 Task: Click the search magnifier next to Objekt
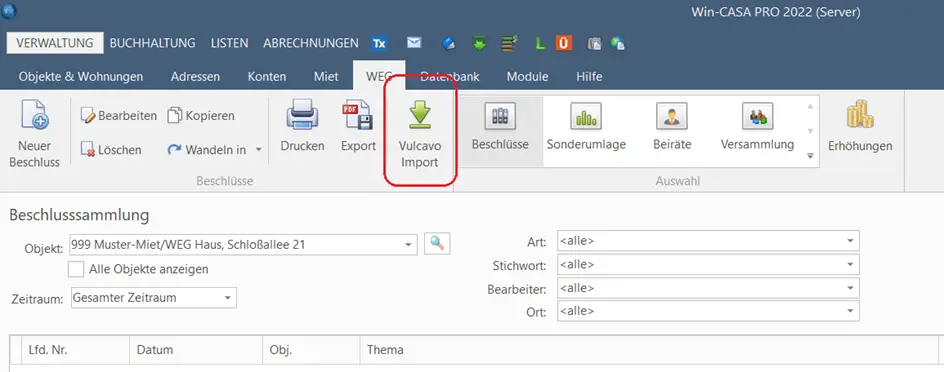(437, 243)
